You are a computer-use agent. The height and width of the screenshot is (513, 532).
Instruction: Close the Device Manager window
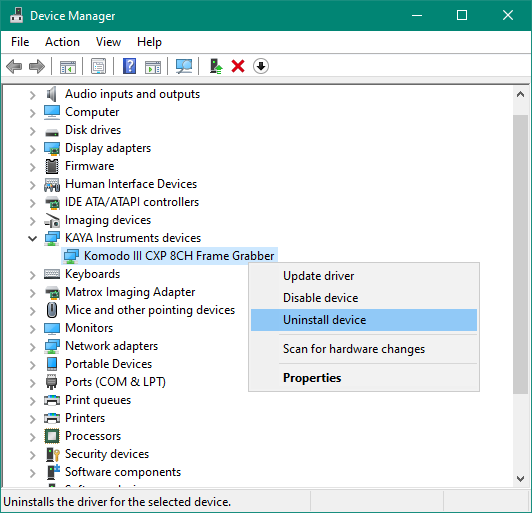tap(508, 15)
